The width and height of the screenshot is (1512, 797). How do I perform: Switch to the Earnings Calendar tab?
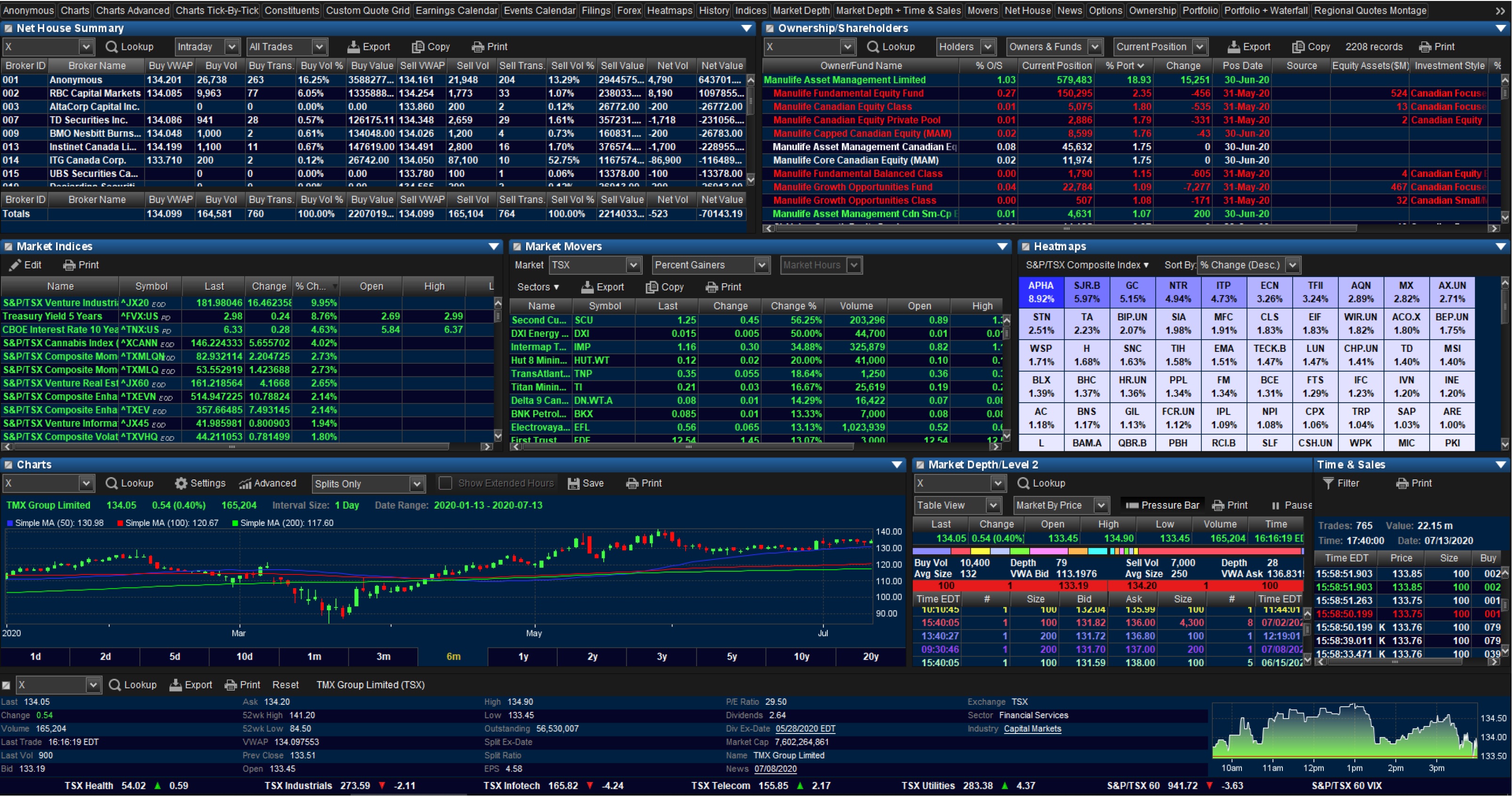point(456,10)
